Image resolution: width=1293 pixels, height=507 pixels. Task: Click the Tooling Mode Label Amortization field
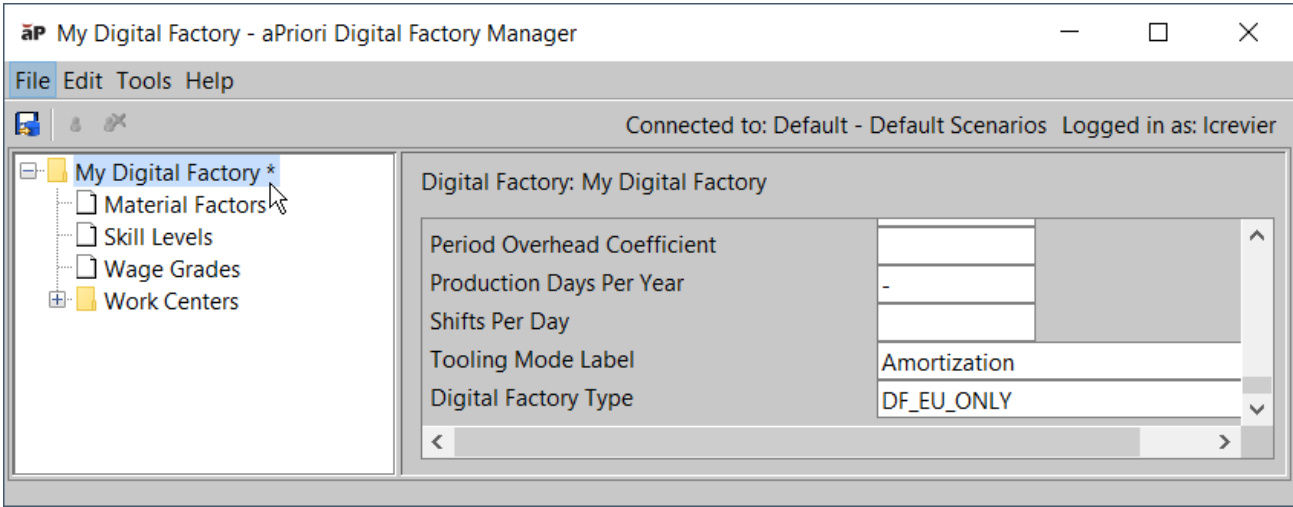click(1058, 362)
